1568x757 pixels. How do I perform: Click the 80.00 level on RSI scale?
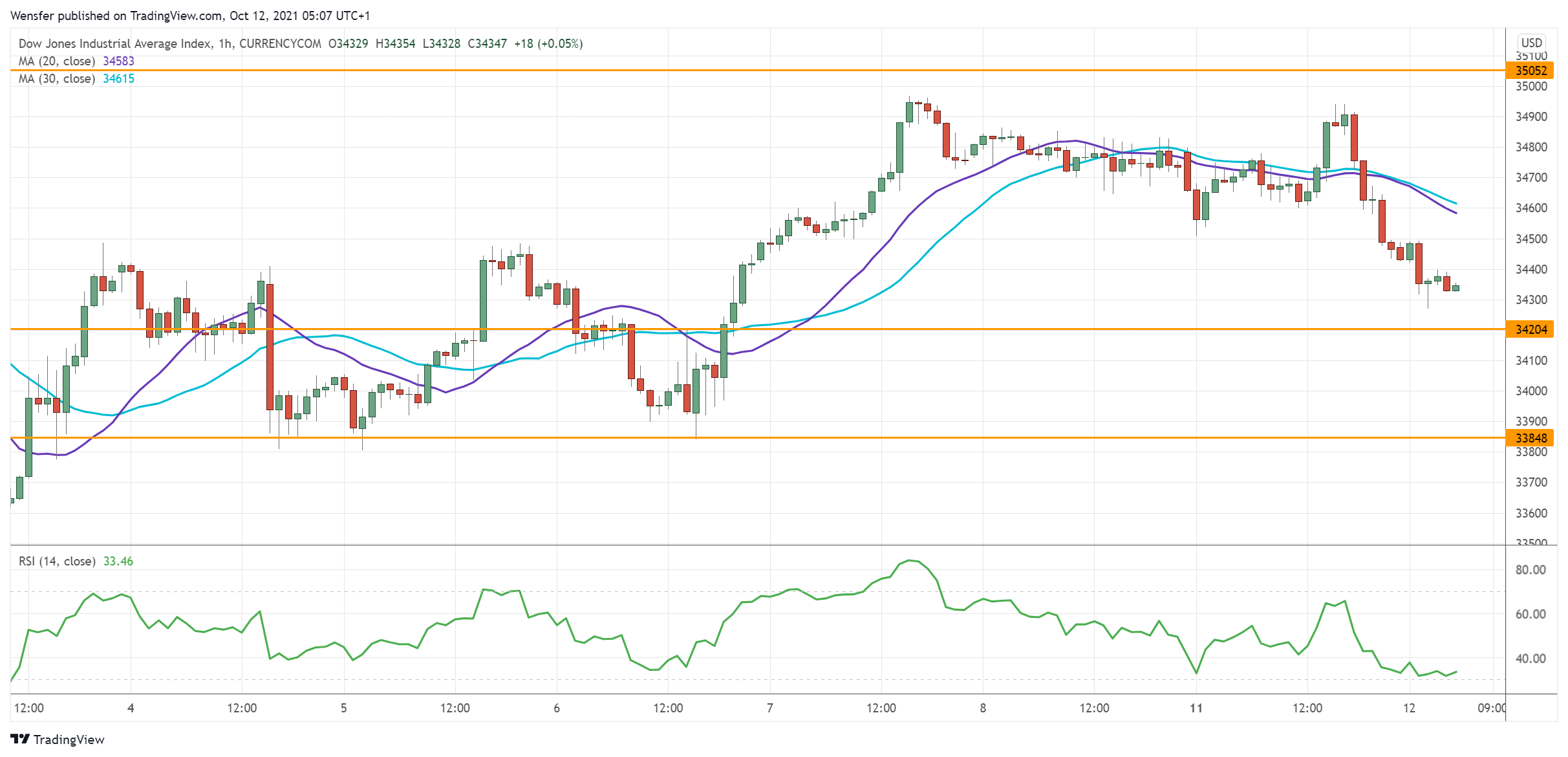click(1530, 570)
